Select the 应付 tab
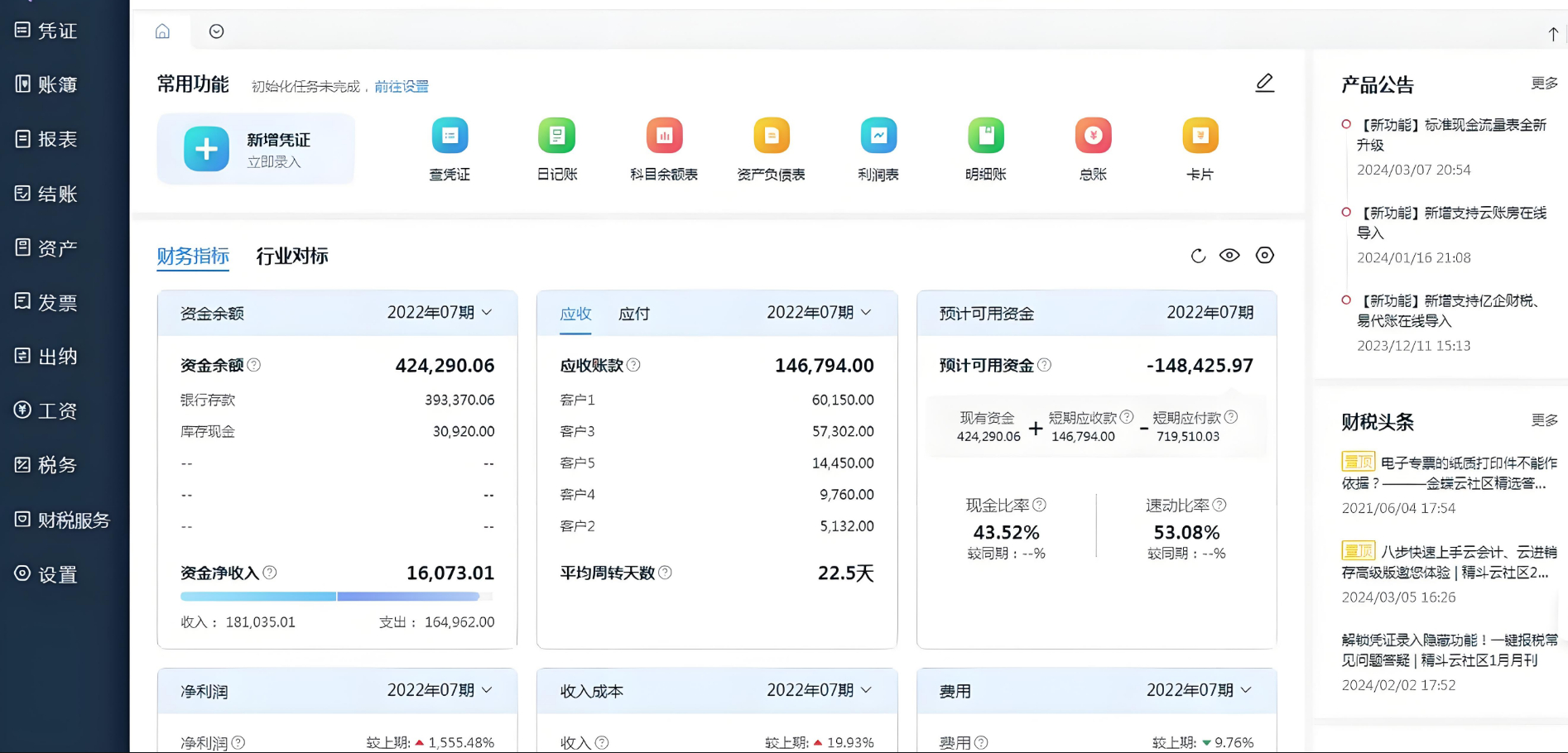The width and height of the screenshot is (1568, 753). 634,314
